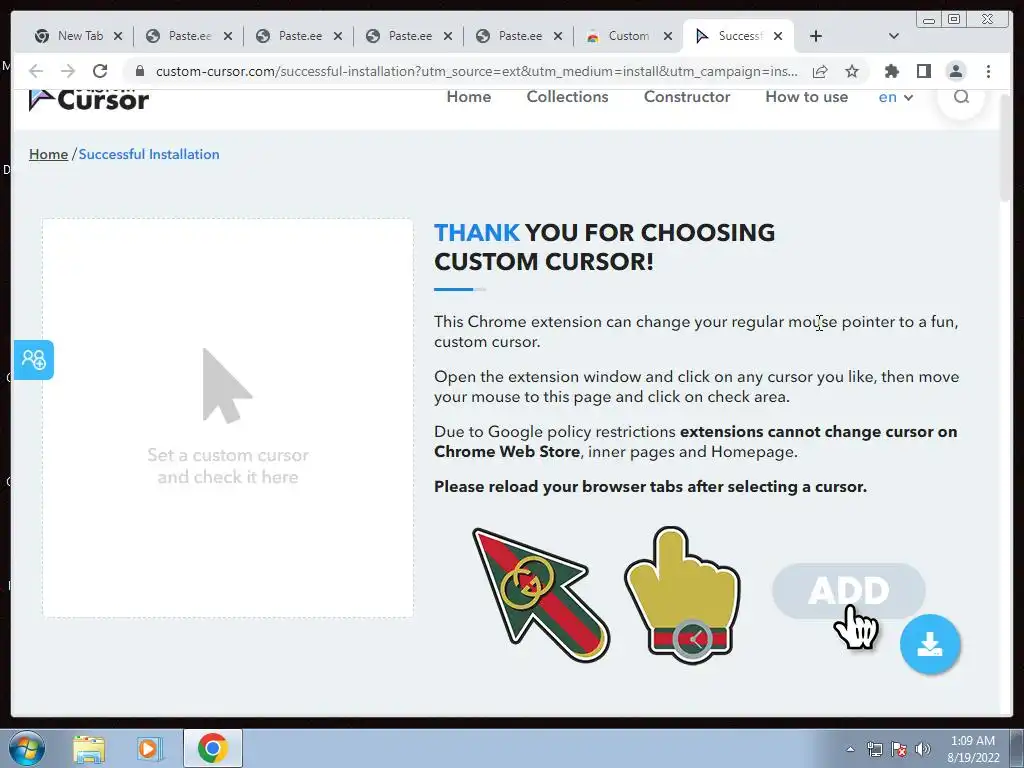Click the page vertical scrollbar thumb
This screenshot has width=1024, height=768.
click(1005, 148)
